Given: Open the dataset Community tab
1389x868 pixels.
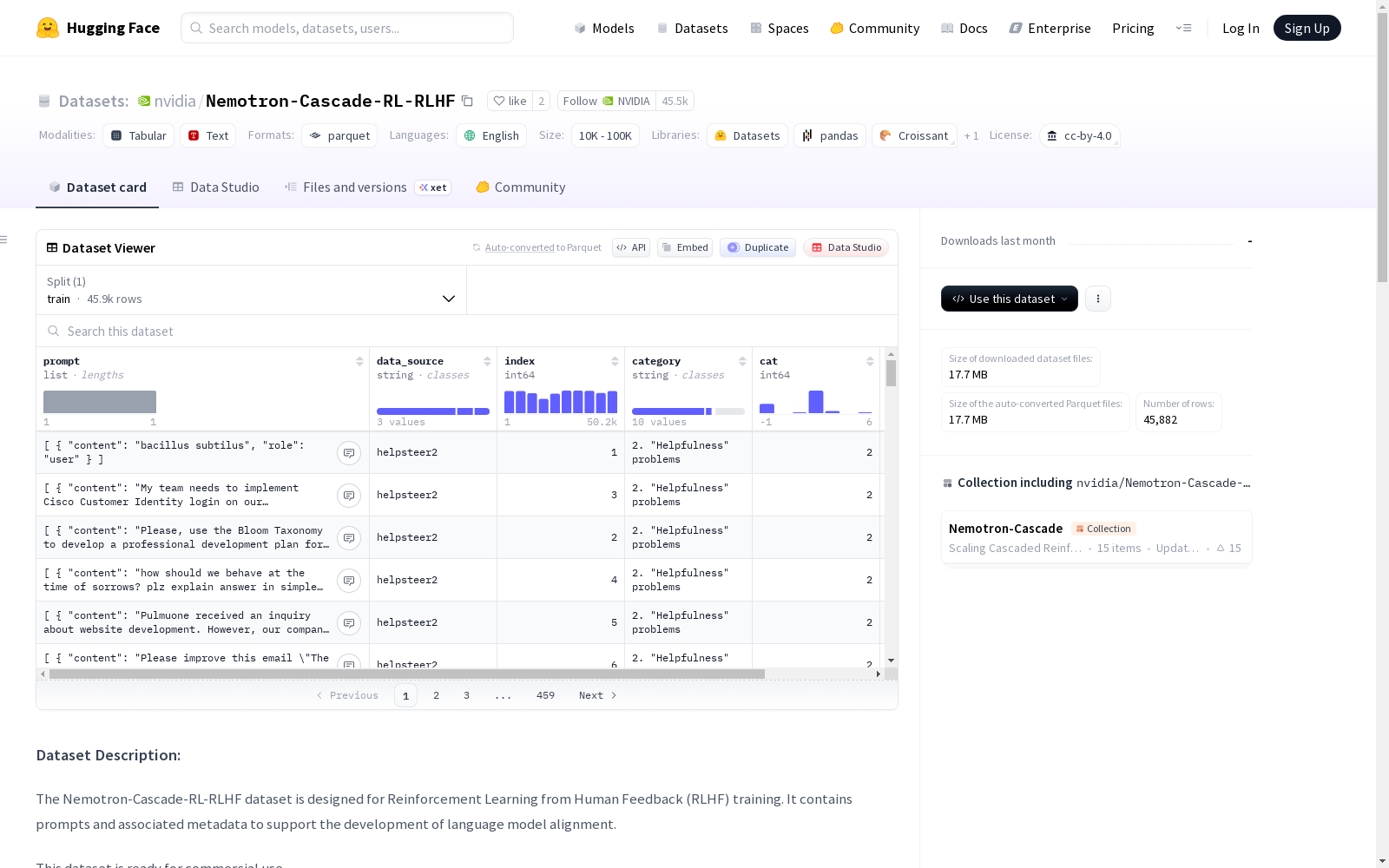Looking at the screenshot, I should [x=521, y=187].
